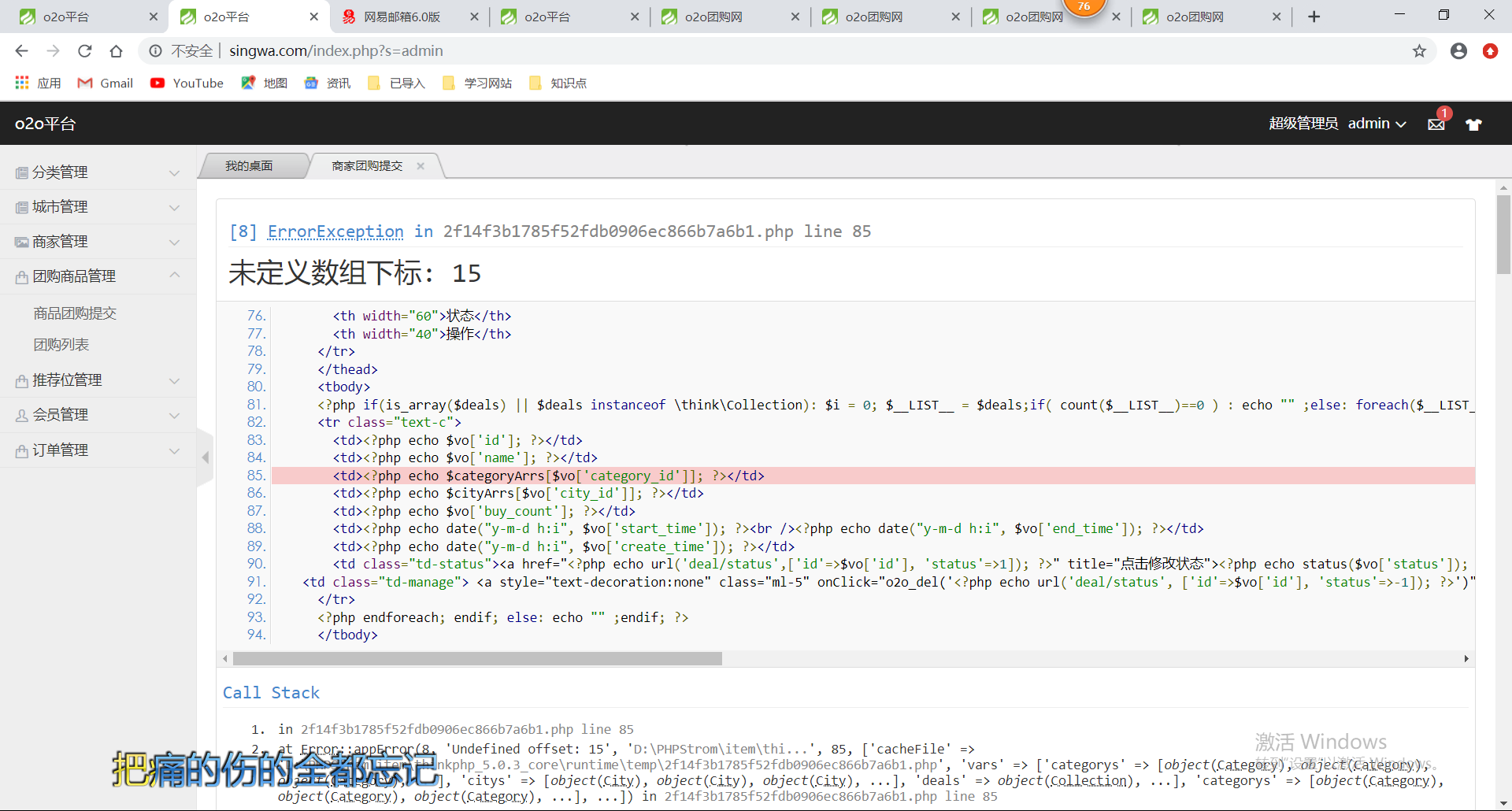The image size is (1512, 811).
Task: Expand the admin user dropdown
Action: (1377, 124)
